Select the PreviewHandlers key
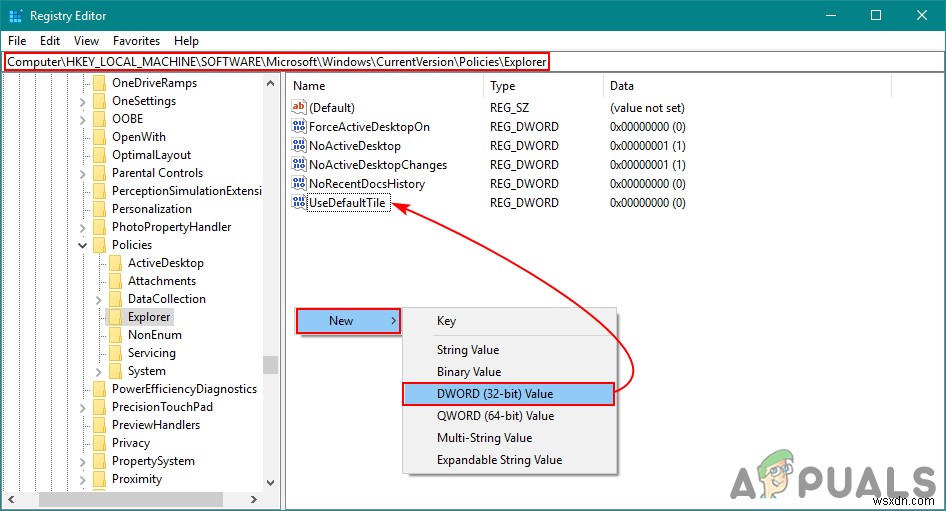 pyautogui.click(x=156, y=425)
